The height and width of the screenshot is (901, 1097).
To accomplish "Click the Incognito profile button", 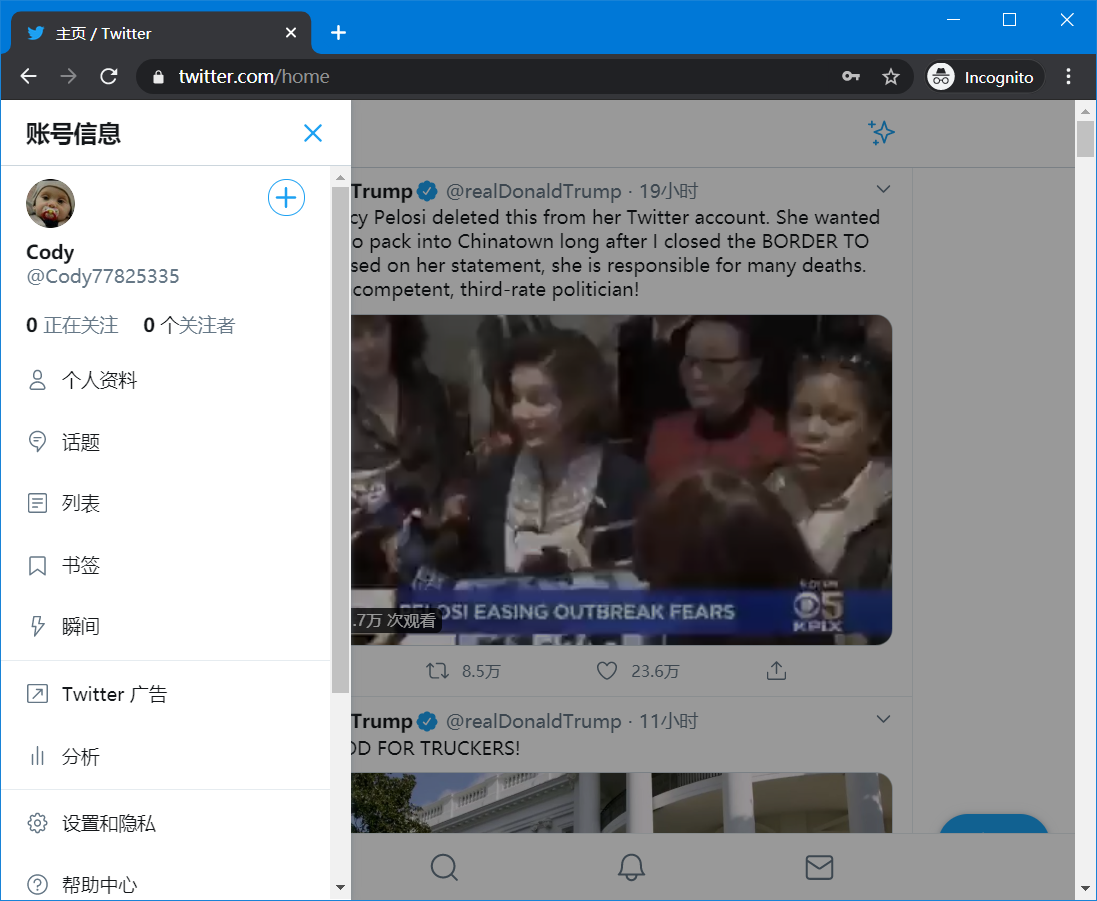I will tap(984, 77).
